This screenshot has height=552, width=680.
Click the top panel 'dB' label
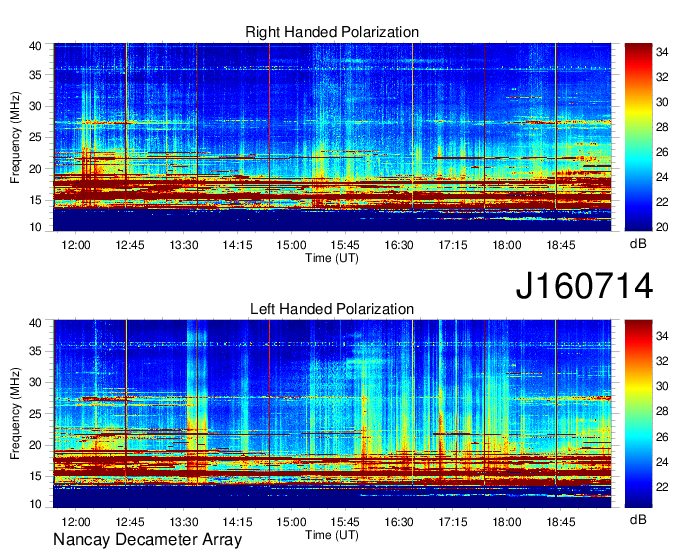coord(638,244)
